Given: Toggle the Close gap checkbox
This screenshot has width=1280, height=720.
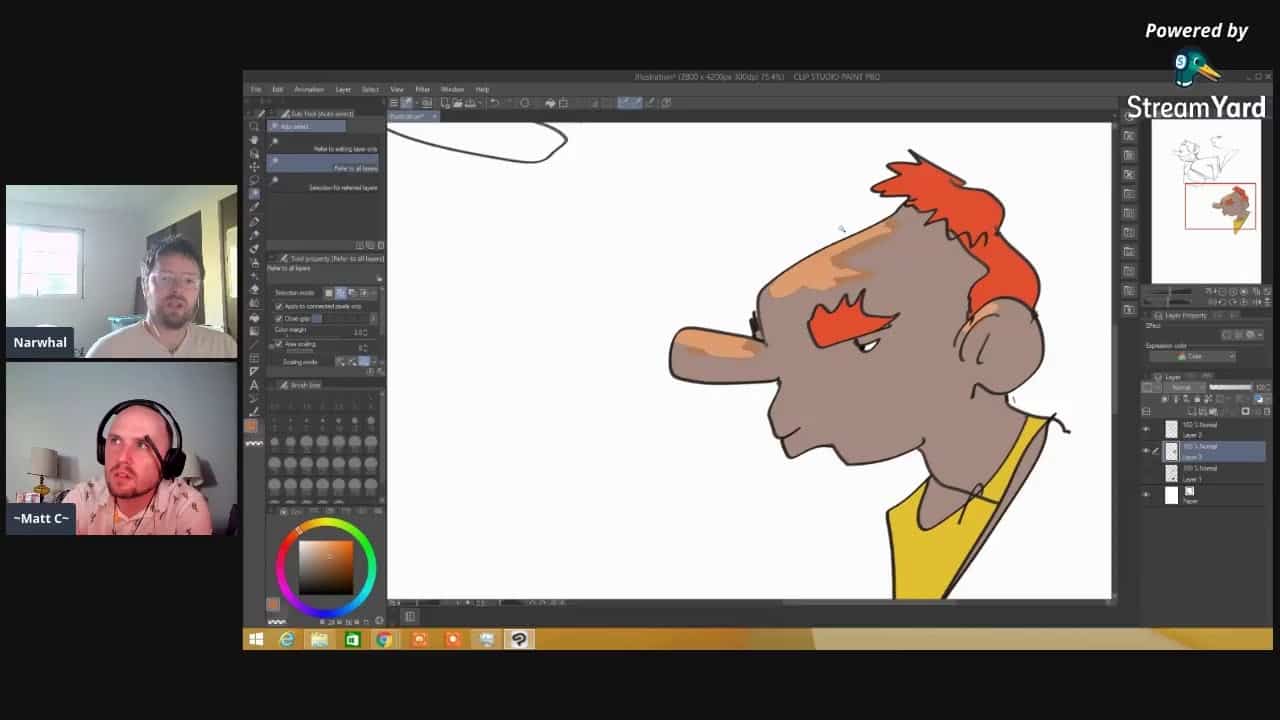Looking at the screenshot, I should (x=279, y=319).
